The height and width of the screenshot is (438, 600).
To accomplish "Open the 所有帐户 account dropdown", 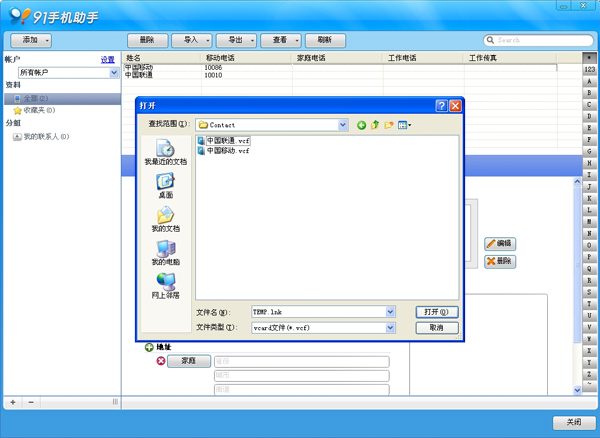I will click(x=114, y=73).
